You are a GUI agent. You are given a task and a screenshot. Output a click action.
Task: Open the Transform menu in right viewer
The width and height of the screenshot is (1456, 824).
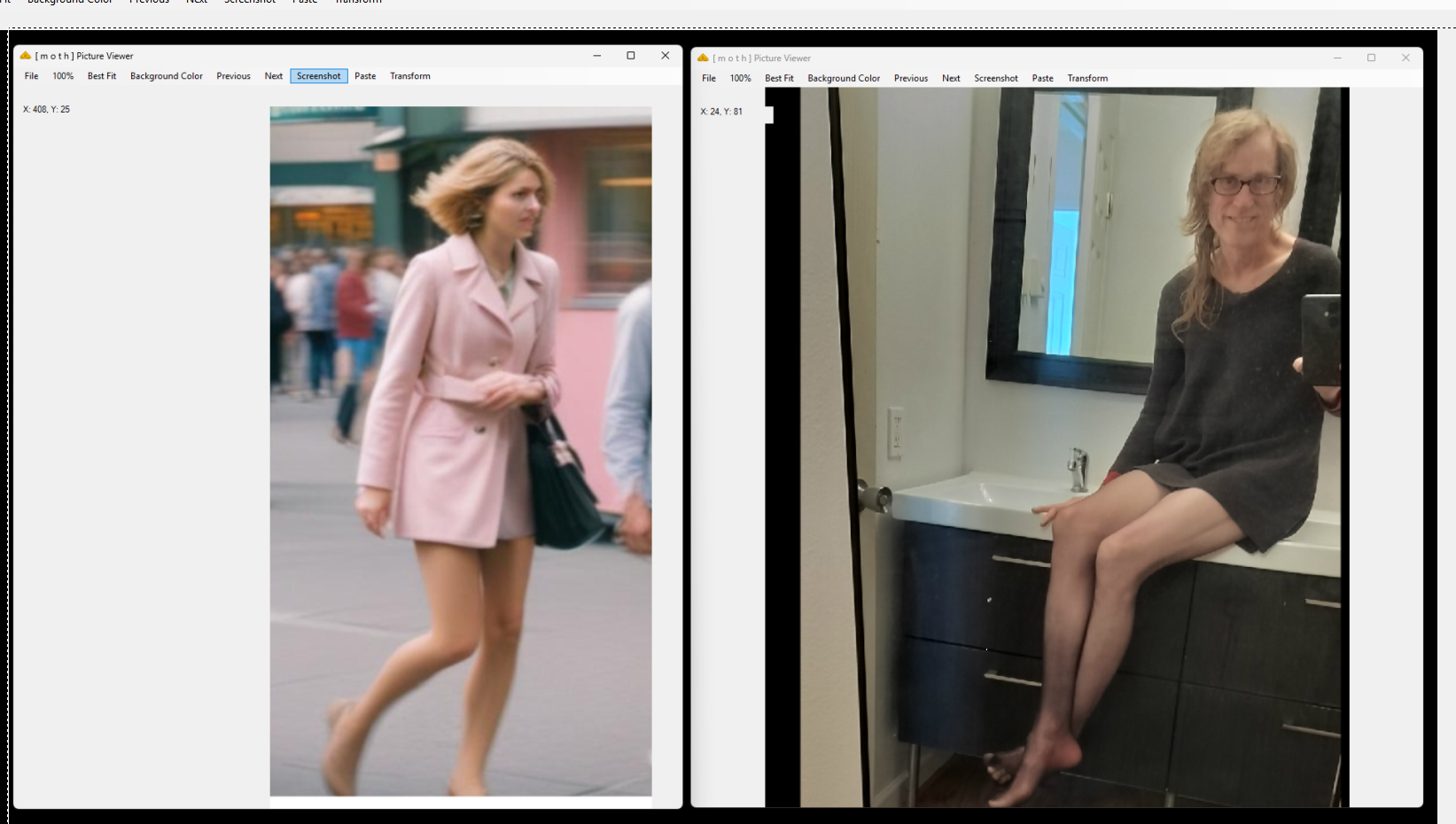coord(1087,79)
